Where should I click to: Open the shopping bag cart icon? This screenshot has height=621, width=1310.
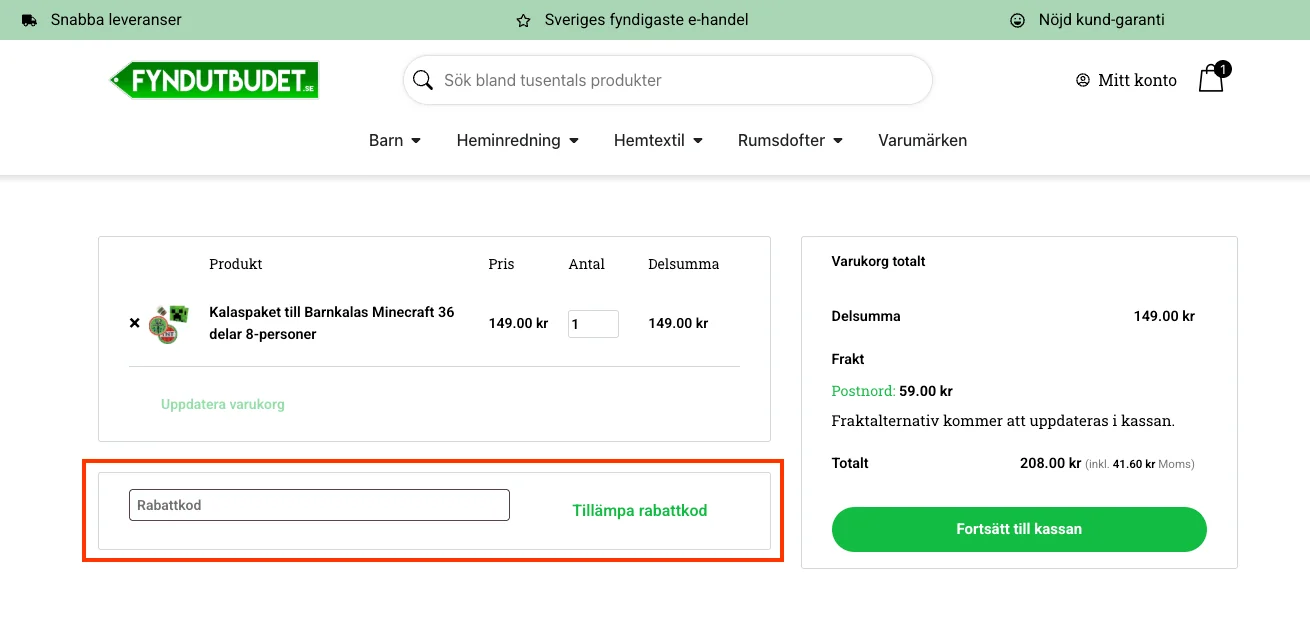coord(1210,78)
